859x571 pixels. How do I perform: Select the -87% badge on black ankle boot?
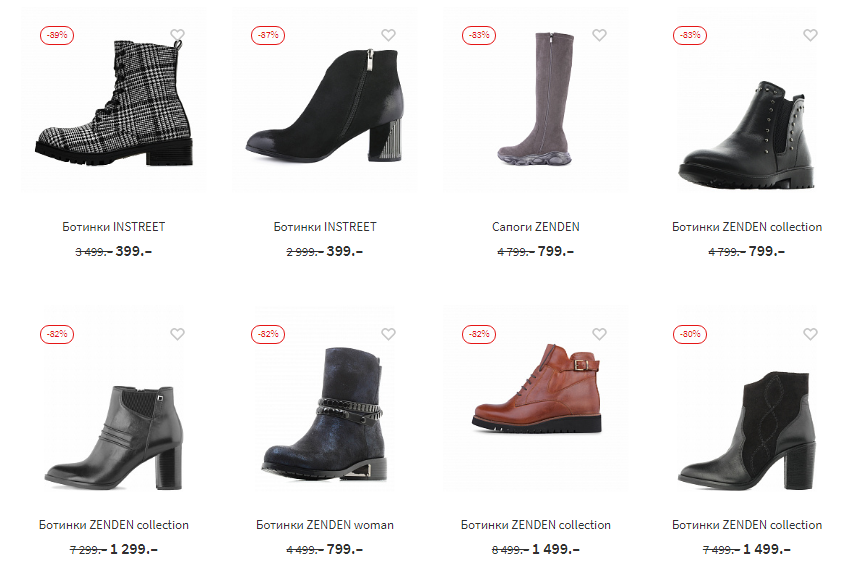click(268, 35)
